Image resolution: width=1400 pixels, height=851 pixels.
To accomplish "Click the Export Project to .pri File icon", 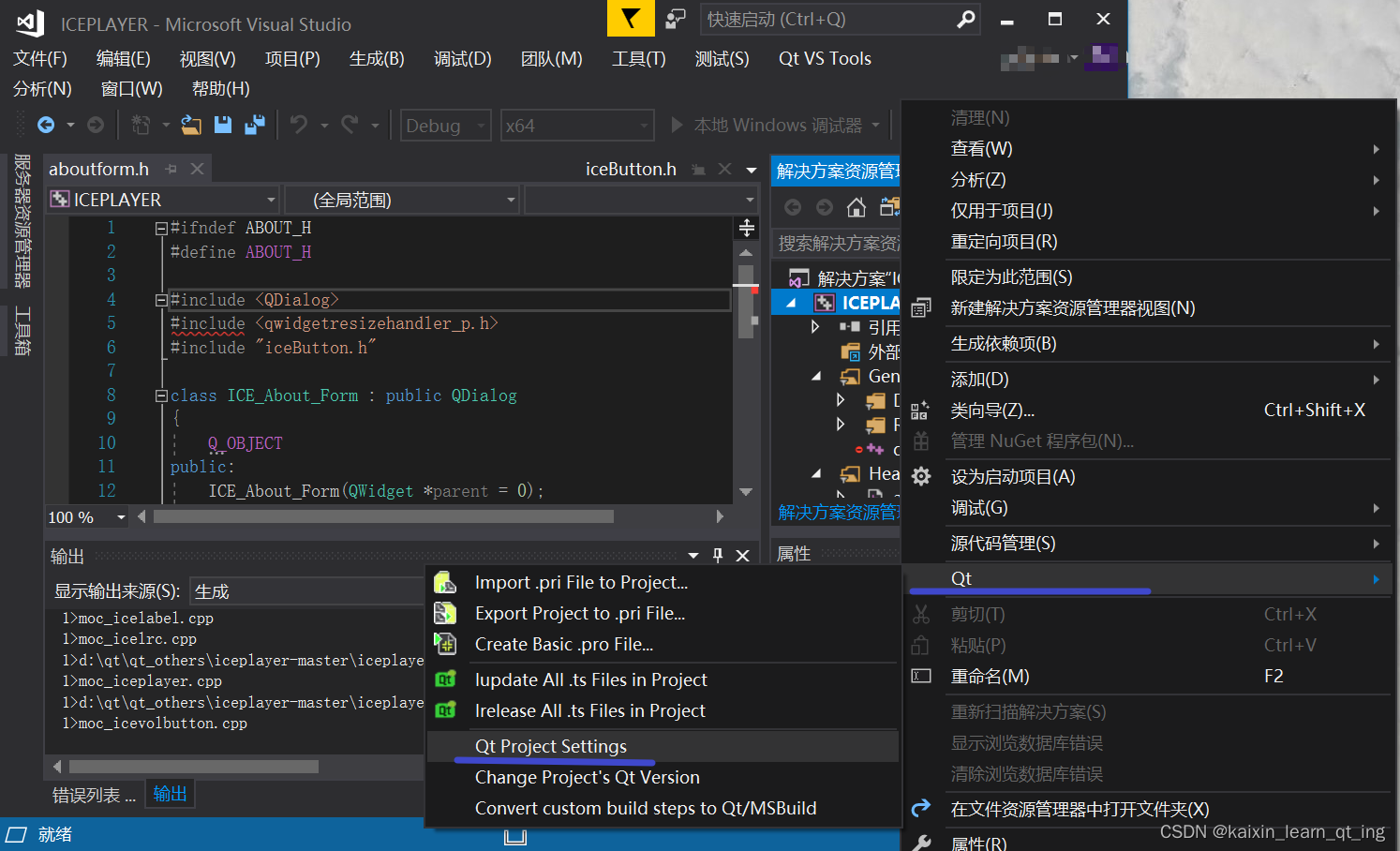I will [445, 613].
